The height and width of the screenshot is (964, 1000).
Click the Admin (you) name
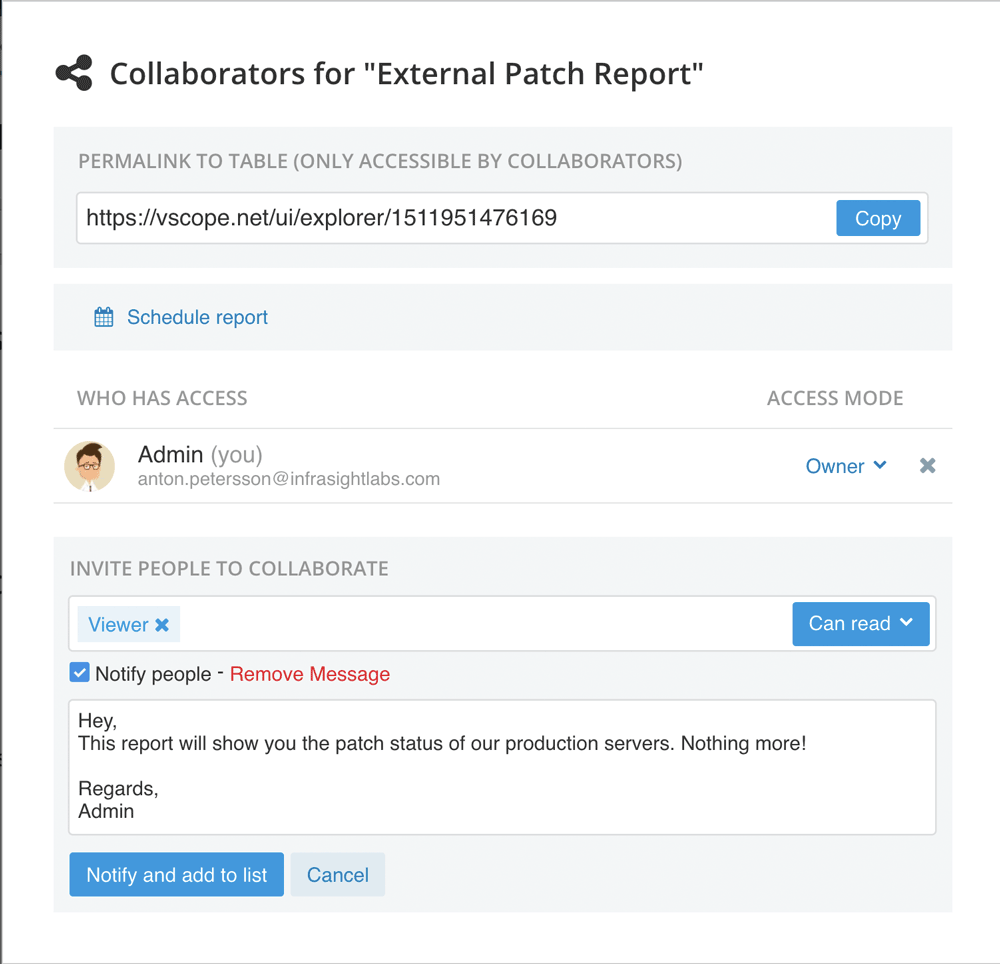click(200, 455)
